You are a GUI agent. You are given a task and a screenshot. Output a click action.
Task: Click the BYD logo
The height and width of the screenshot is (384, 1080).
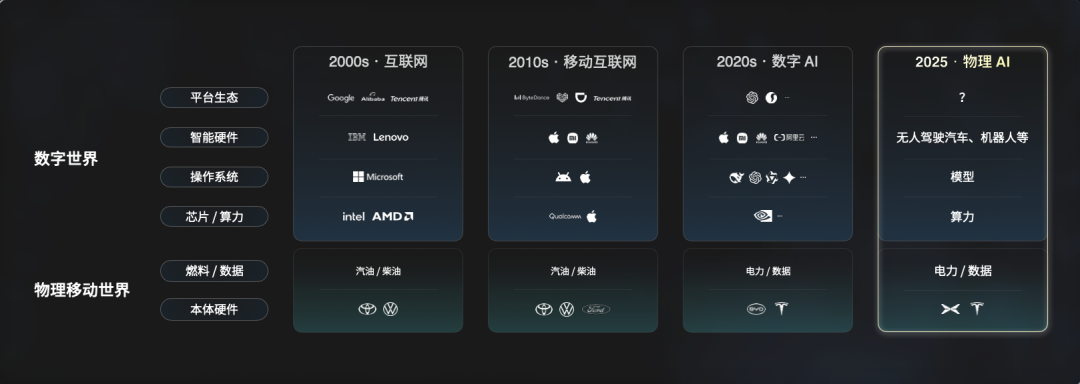point(756,310)
